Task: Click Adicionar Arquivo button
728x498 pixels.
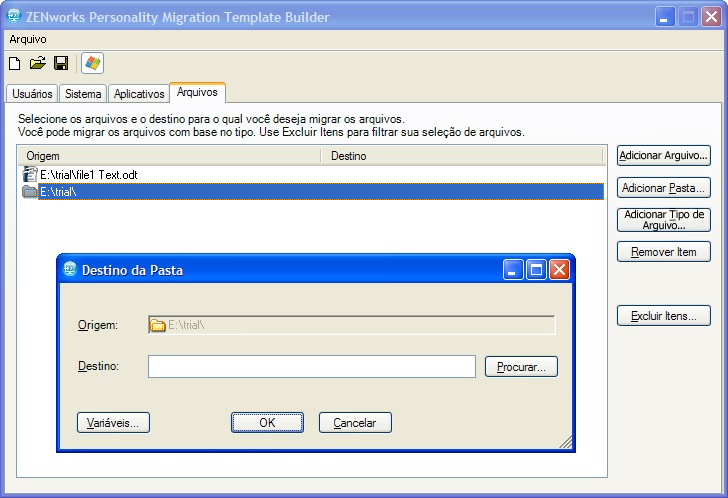Action: pyautogui.click(x=663, y=155)
